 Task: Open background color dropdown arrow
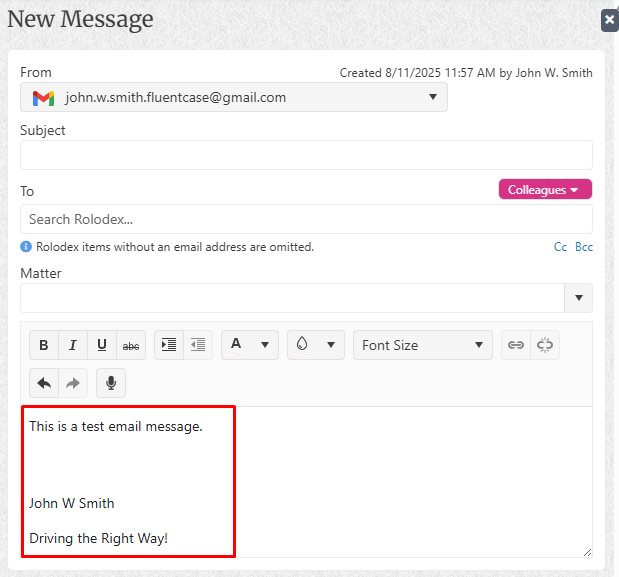click(x=331, y=345)
